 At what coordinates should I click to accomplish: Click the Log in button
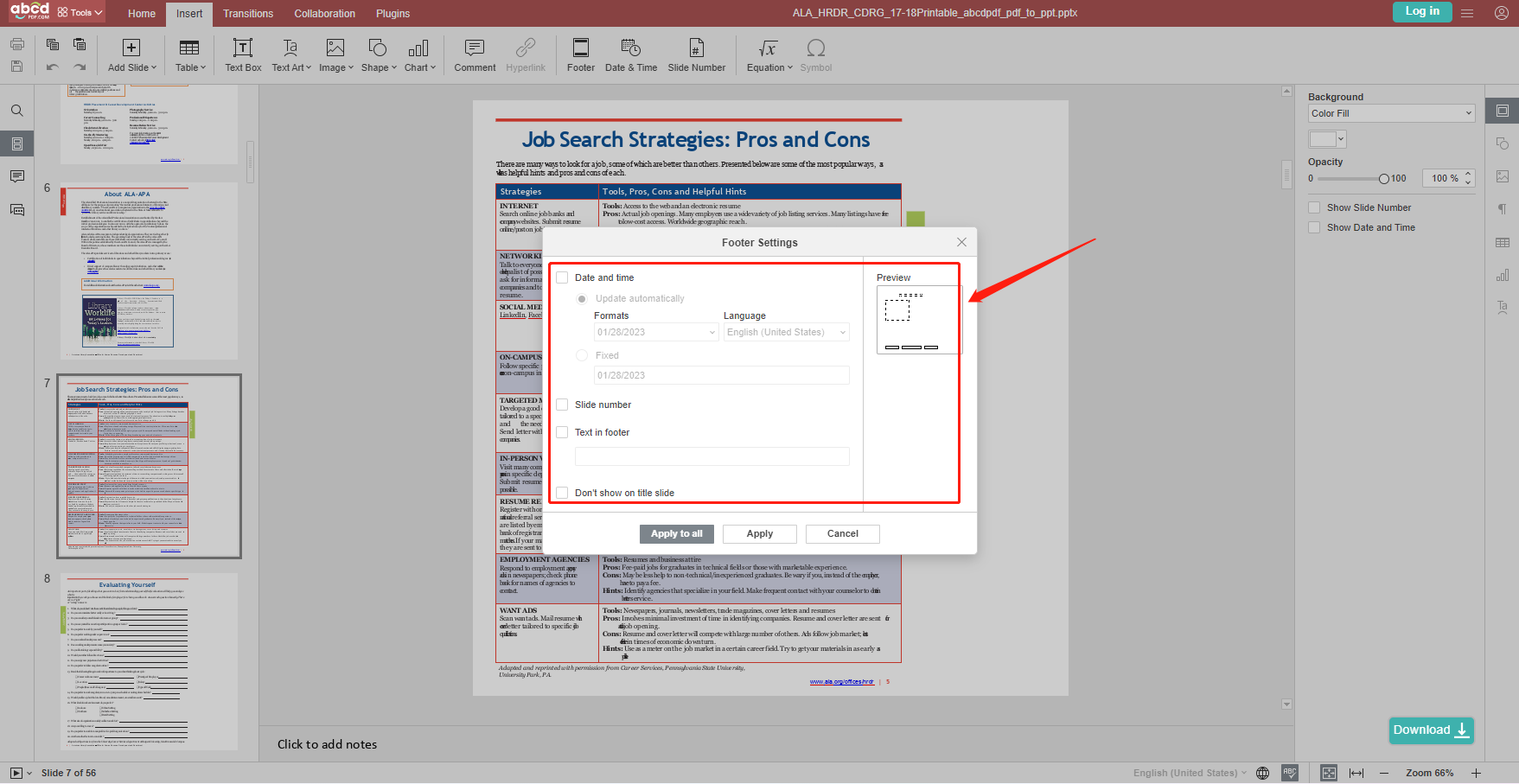[1422, 11]
